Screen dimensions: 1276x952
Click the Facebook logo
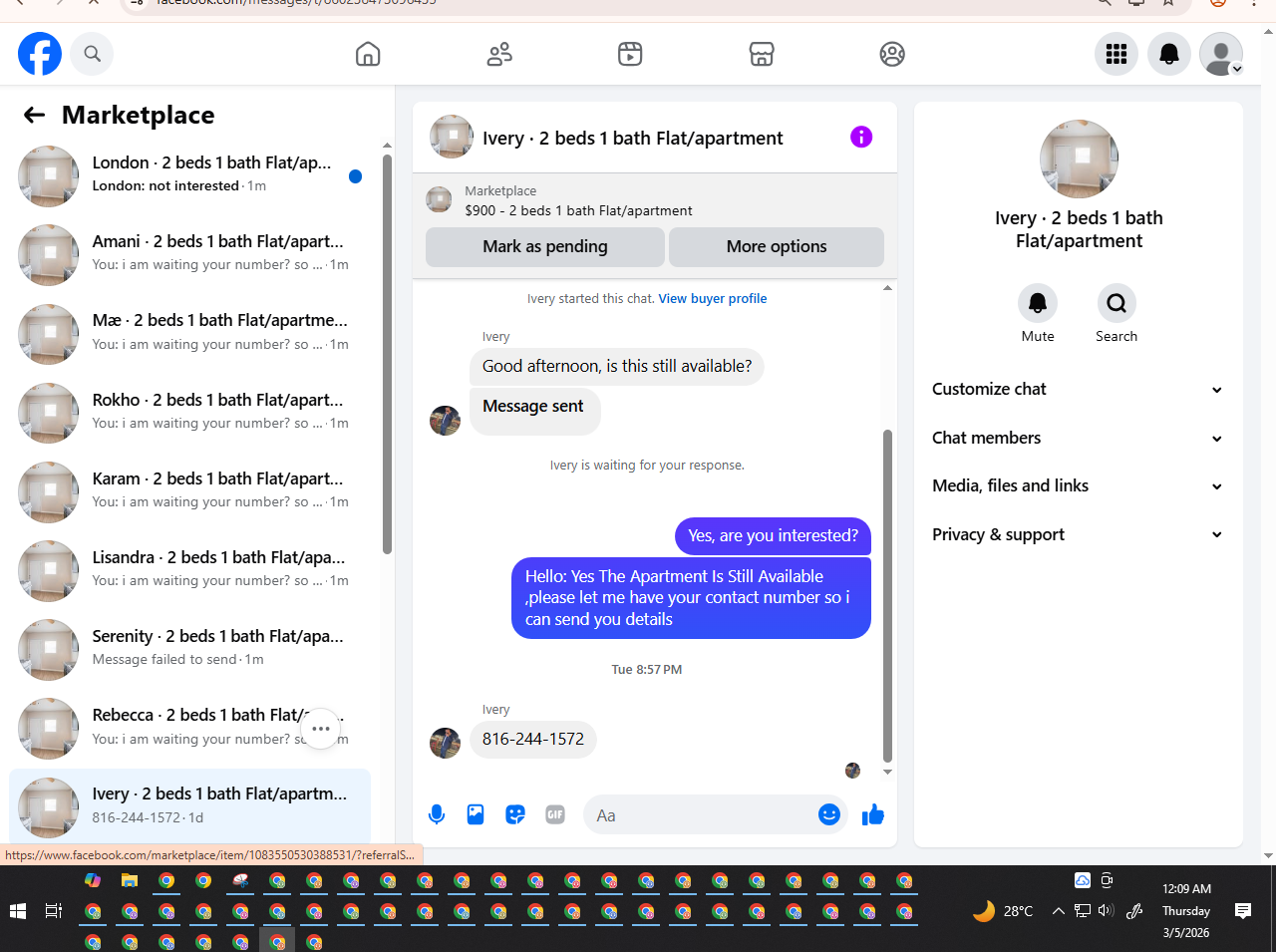pos(40,54)
